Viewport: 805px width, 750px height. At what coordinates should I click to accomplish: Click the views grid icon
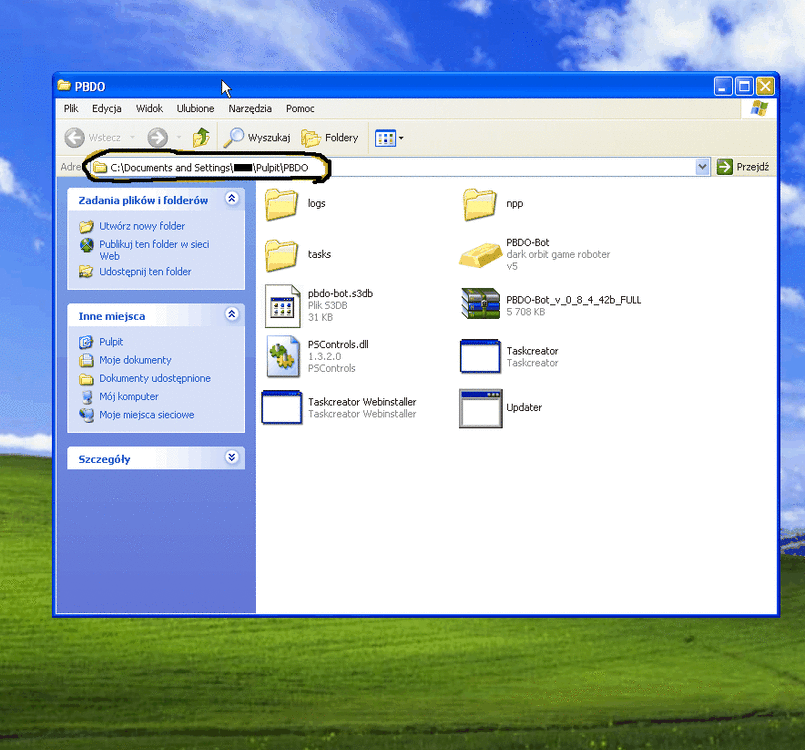coord(385,138)
